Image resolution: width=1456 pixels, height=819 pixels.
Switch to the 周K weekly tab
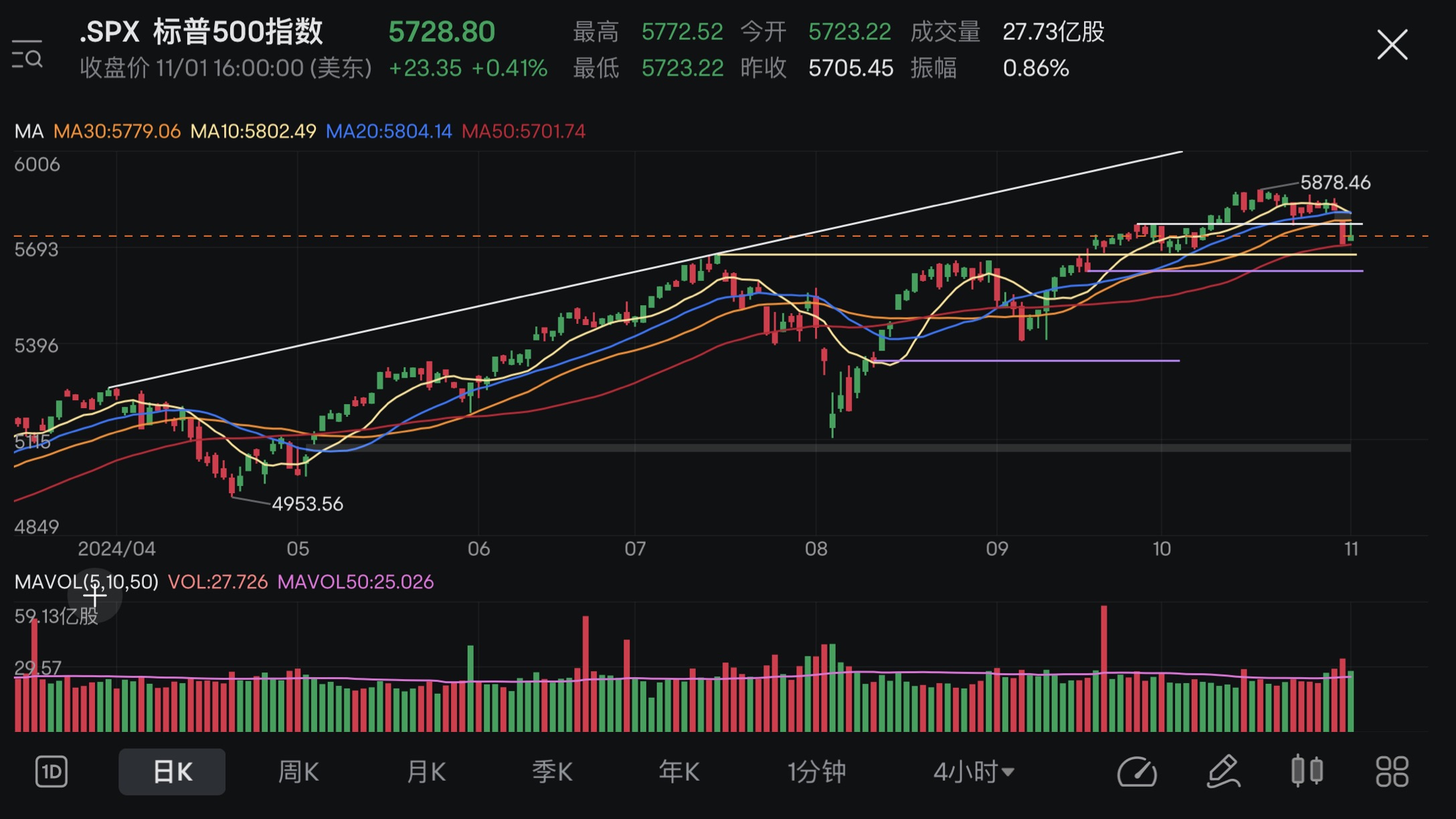(x=298, y=771)
